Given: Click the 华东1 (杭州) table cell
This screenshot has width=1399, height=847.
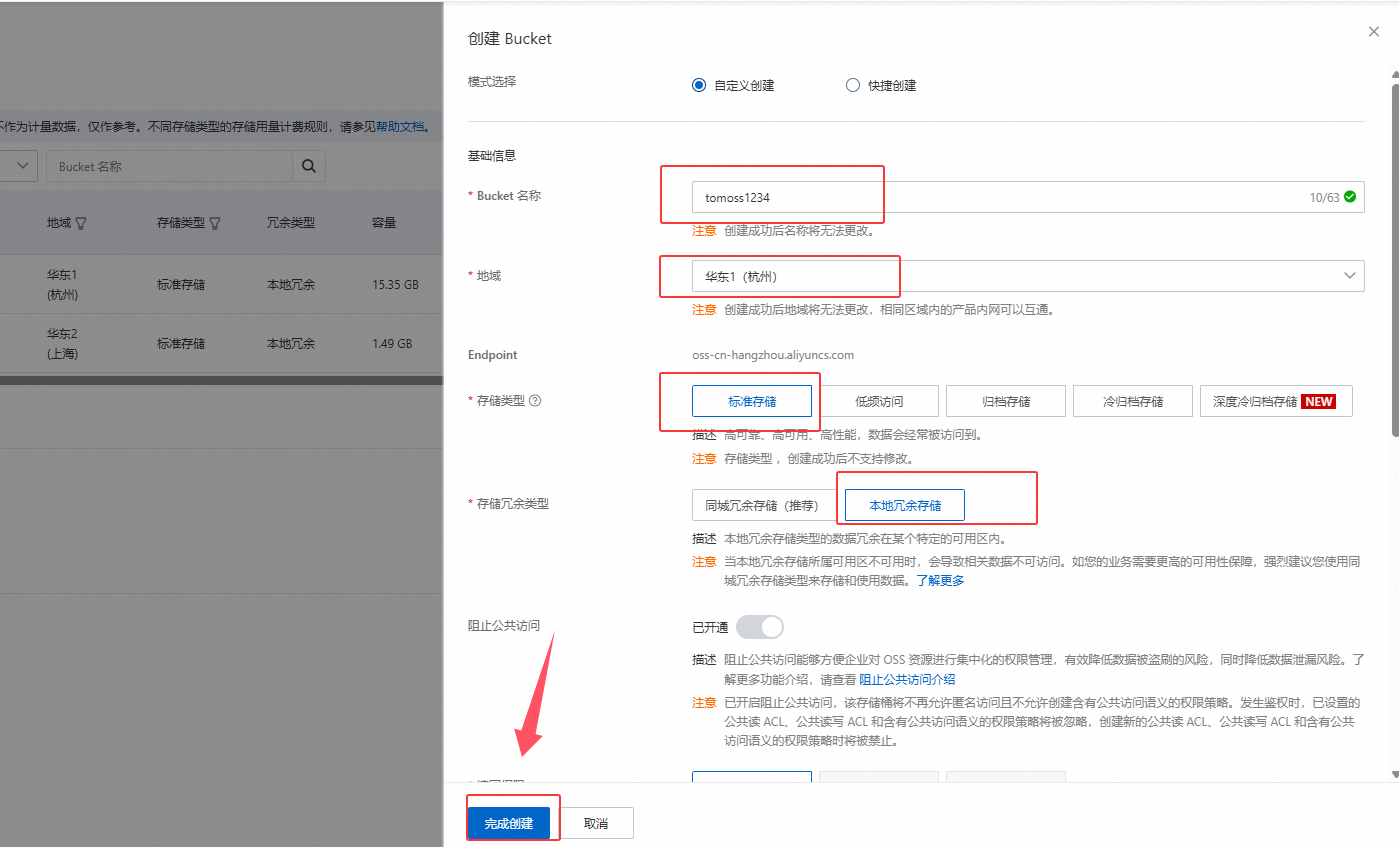Looking at the screenshot, I should [x=62, y=284].
